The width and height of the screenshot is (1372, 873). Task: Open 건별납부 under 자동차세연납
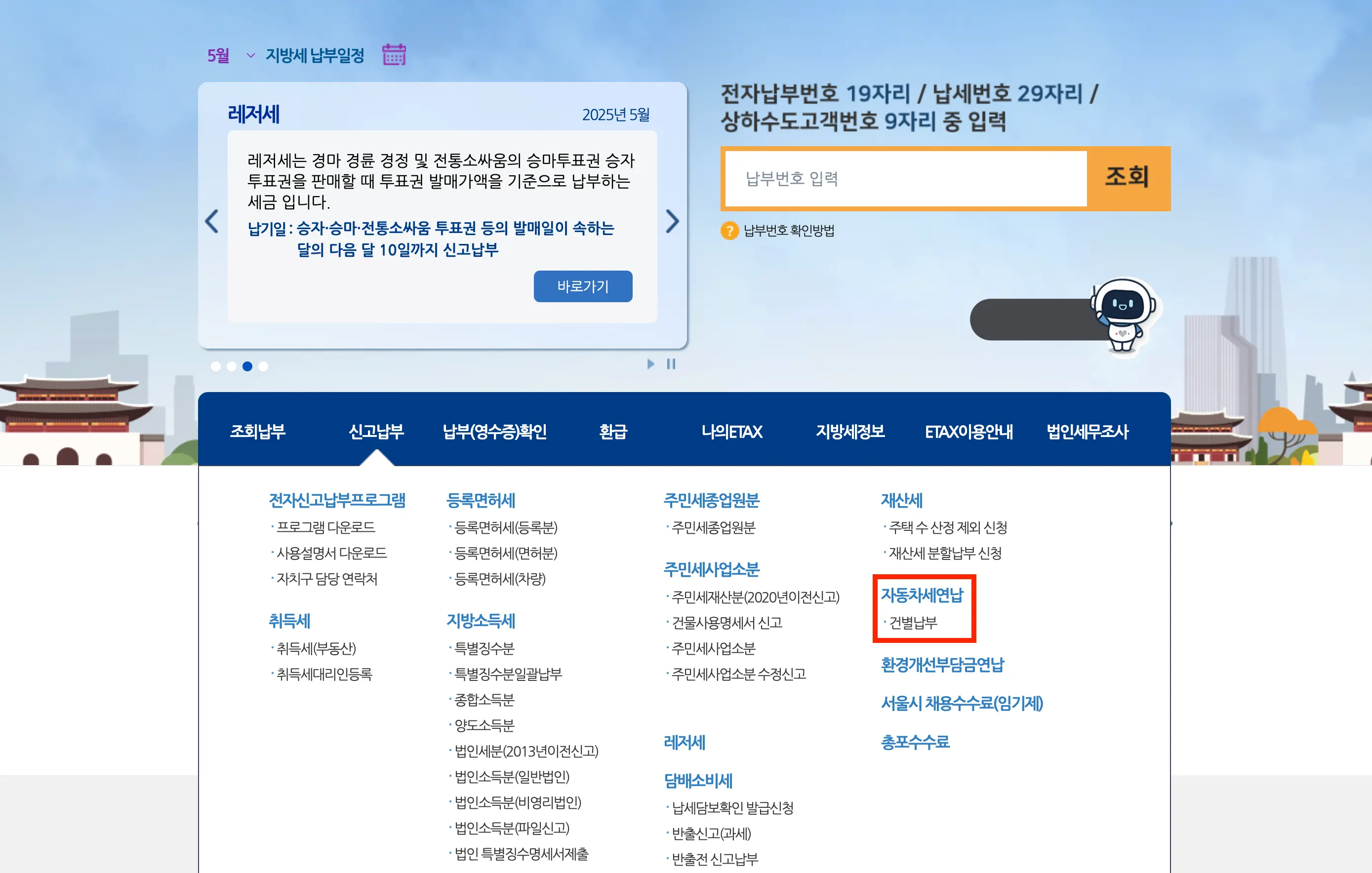click(x=913, y=623)
